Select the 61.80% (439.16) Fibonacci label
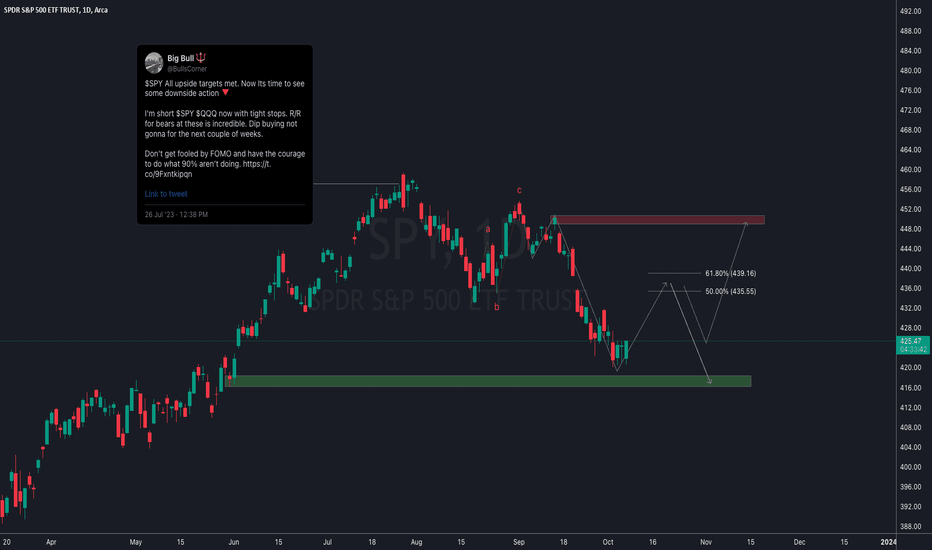The width and height of the screenshot is (932, 550). [x=731, y=274]
